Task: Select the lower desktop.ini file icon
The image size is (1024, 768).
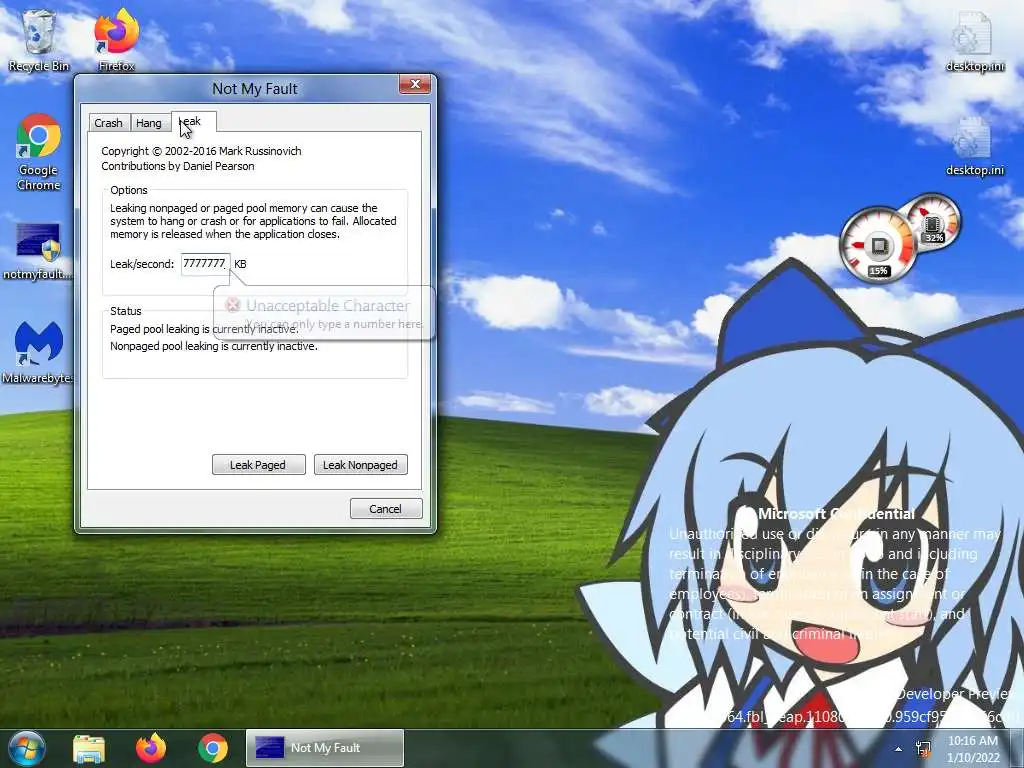Action: pos(974,145)
